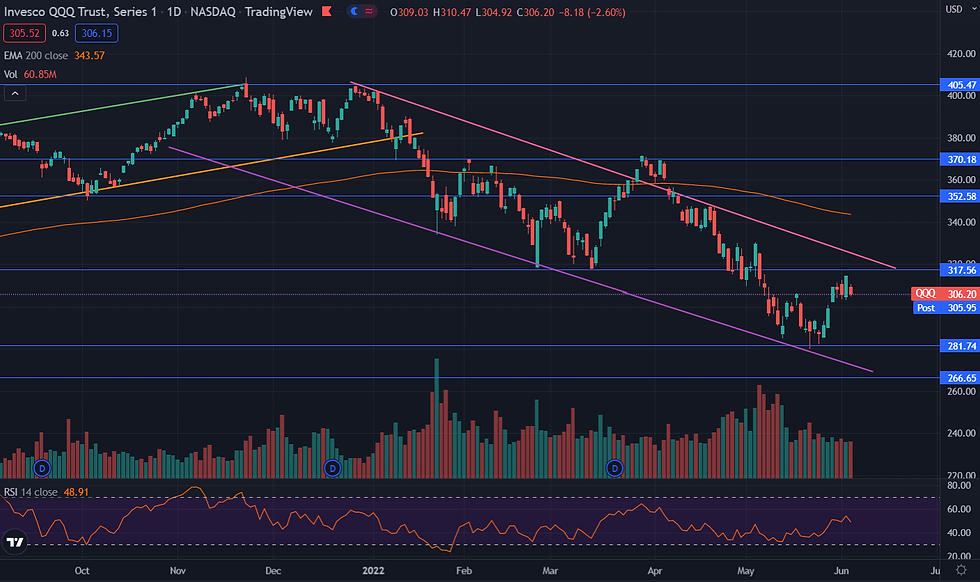Click the QQQ 306.20 last price label

pyautogui.click(x=946, y=294)
